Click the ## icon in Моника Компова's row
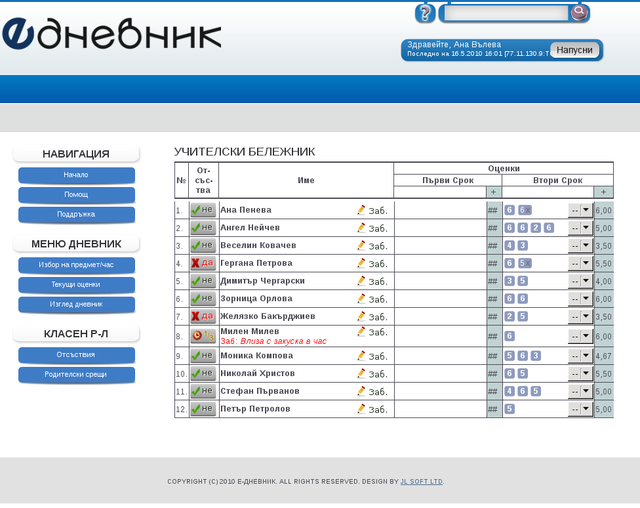This screenshot has width=640, height=508. (x=492, y=355)
